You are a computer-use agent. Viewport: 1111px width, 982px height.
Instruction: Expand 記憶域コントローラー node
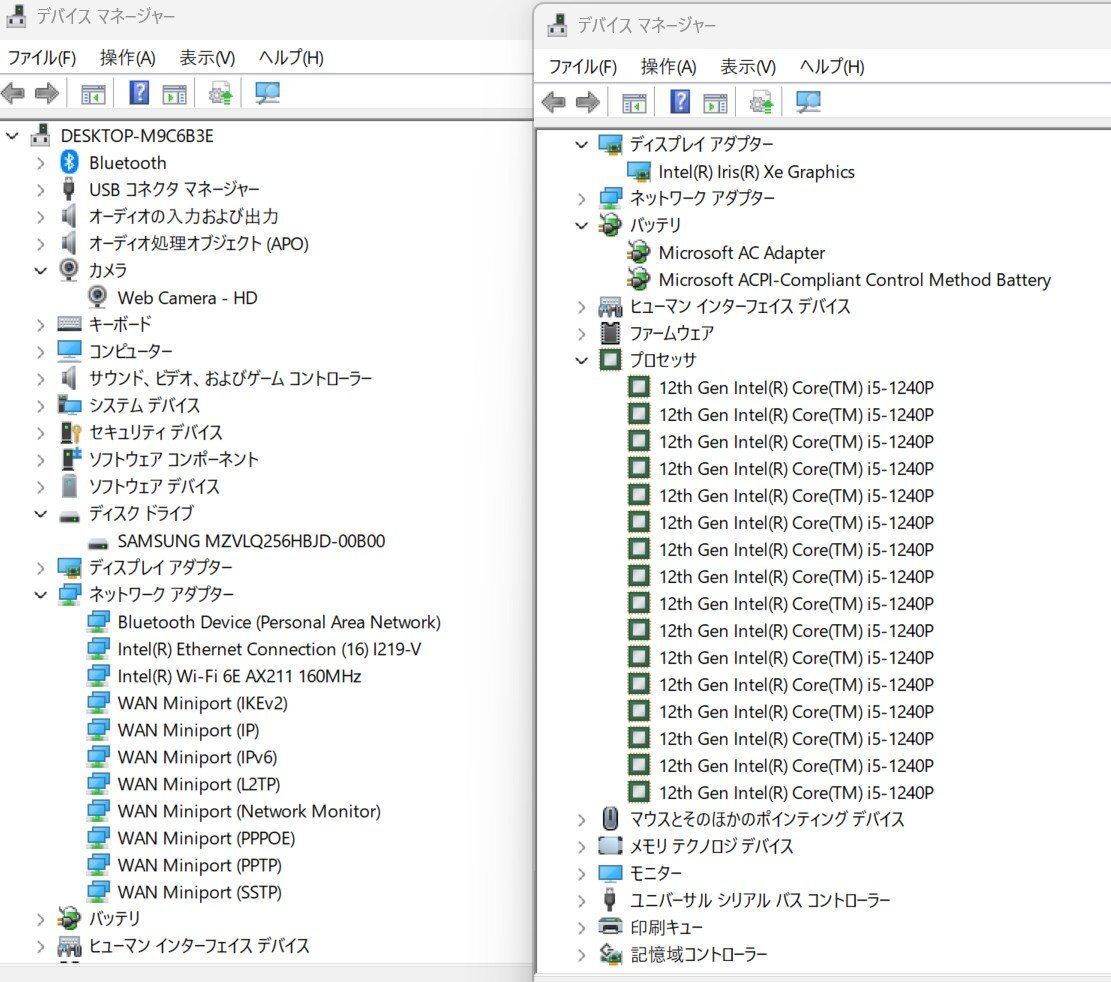(582, 954)
